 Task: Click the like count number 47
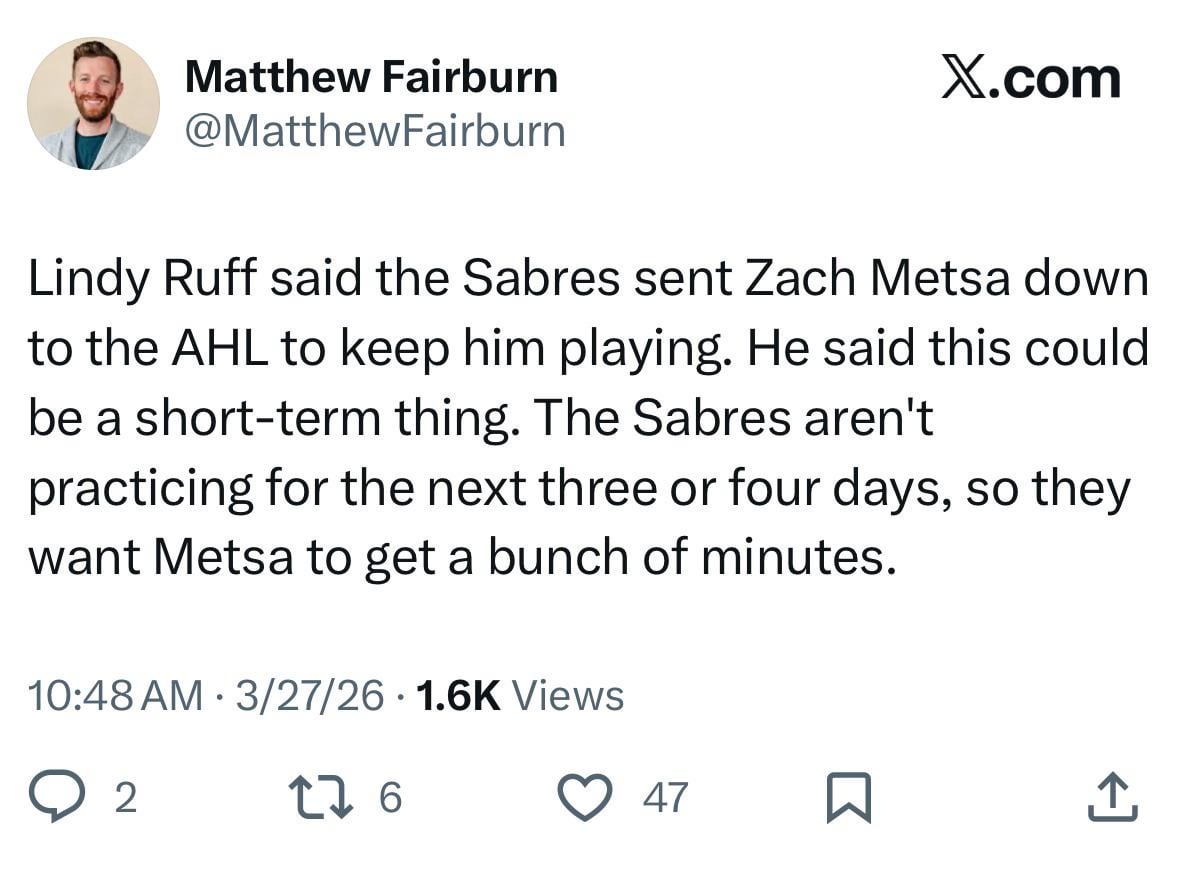tap(665, 798)
